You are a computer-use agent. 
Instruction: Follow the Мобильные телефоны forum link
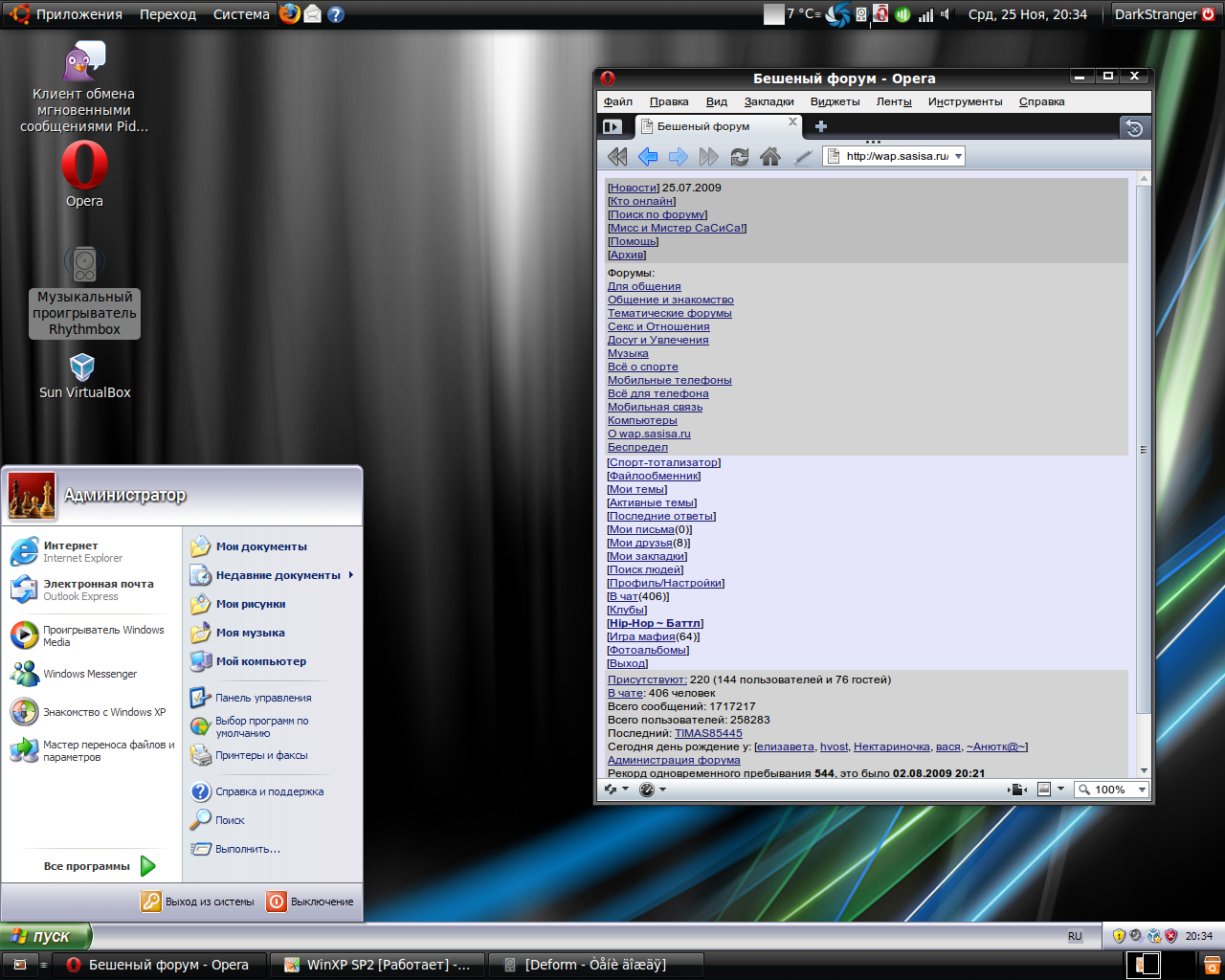pos(669,380)
